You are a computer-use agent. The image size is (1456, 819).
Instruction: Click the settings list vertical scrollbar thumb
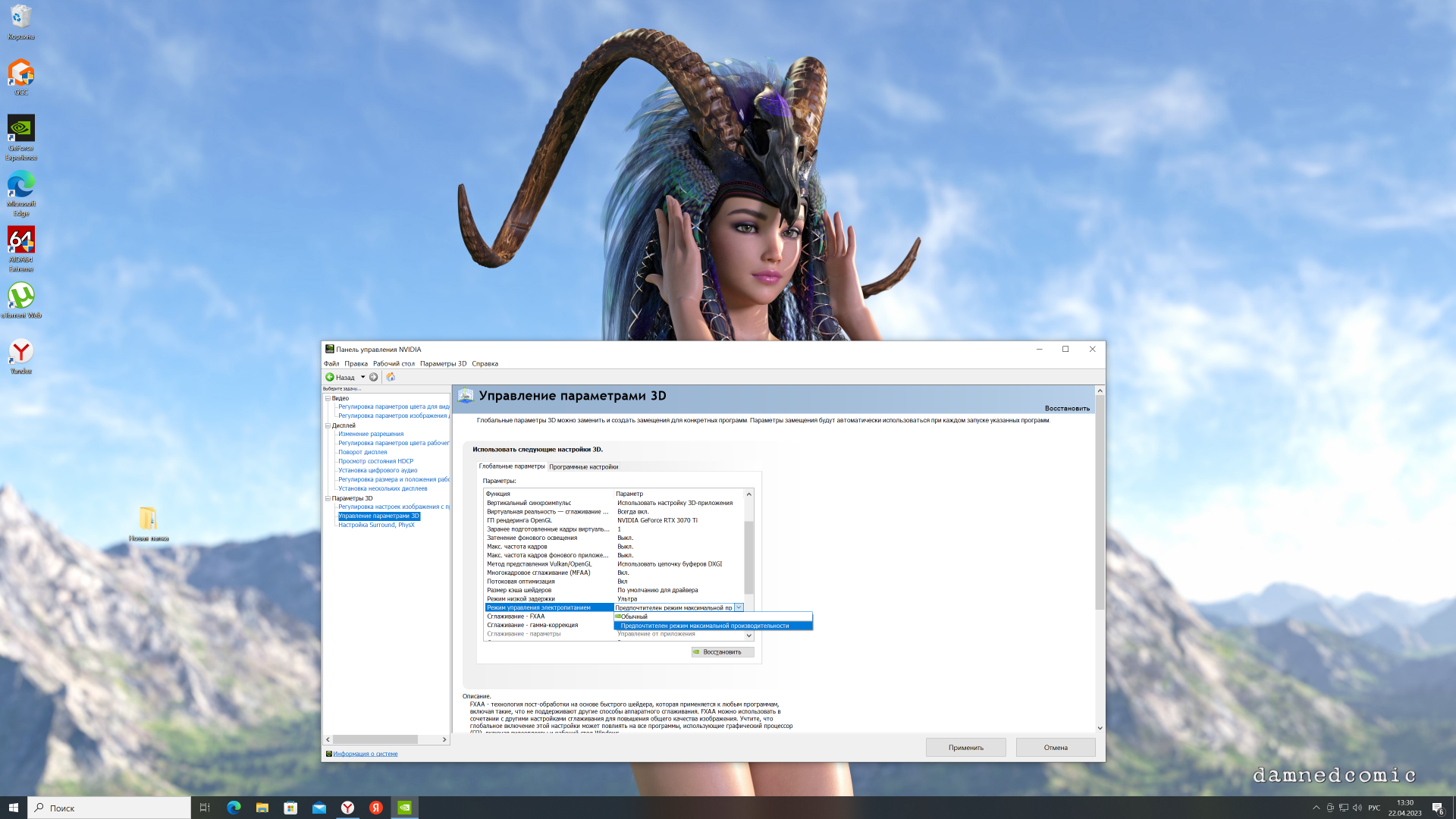[x=748, y=557]
